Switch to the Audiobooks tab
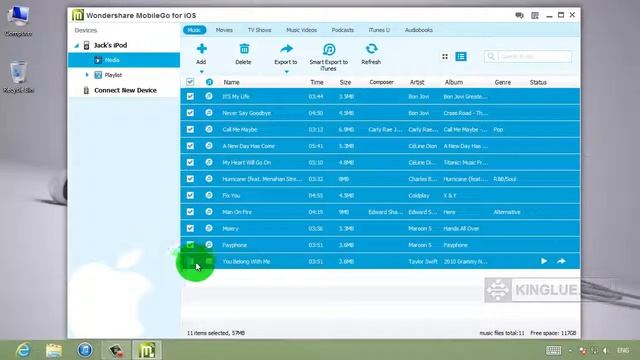This screenshot has height=360, width=640. tap(419, 30)
